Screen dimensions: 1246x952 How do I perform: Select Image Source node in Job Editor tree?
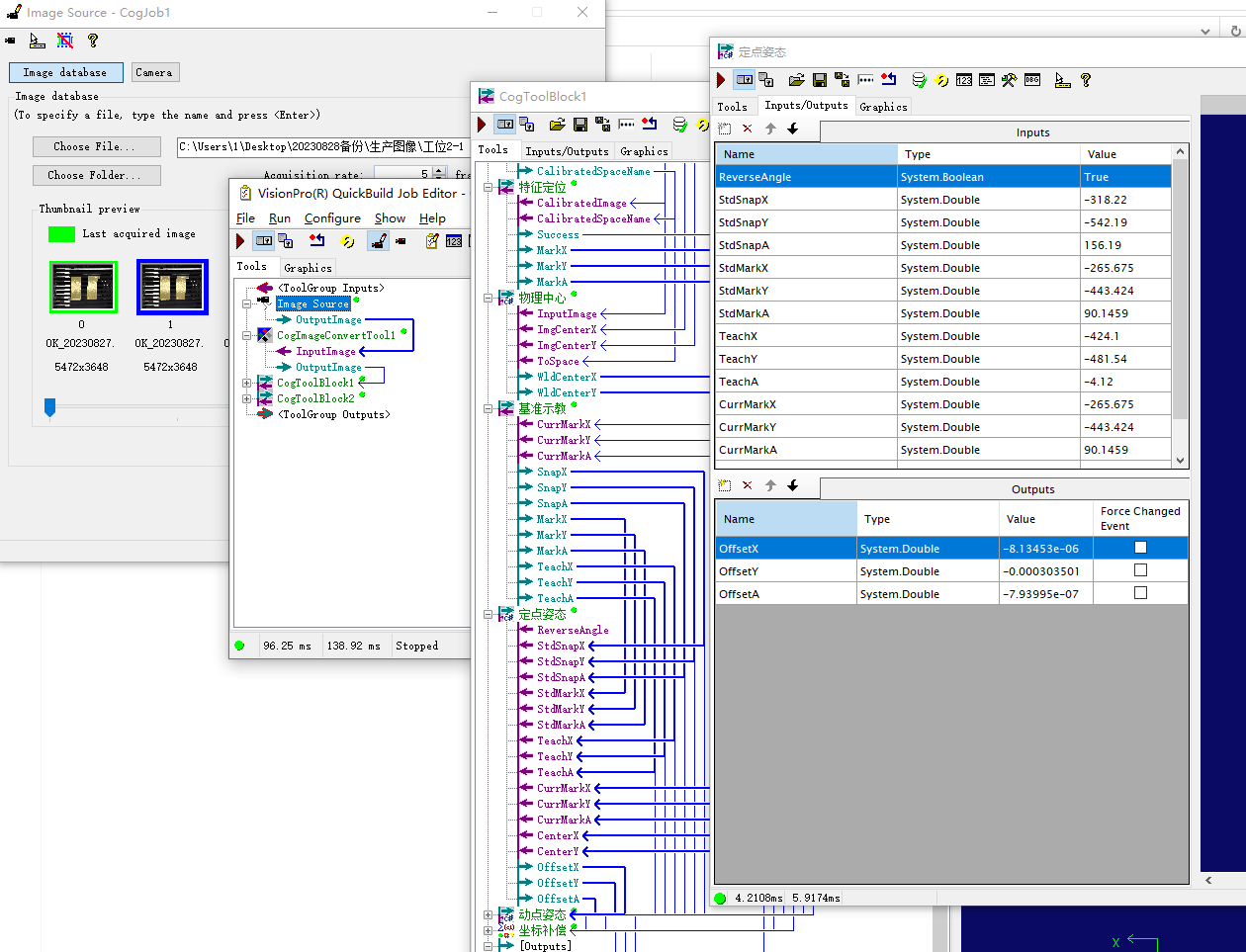click(312, 303)
